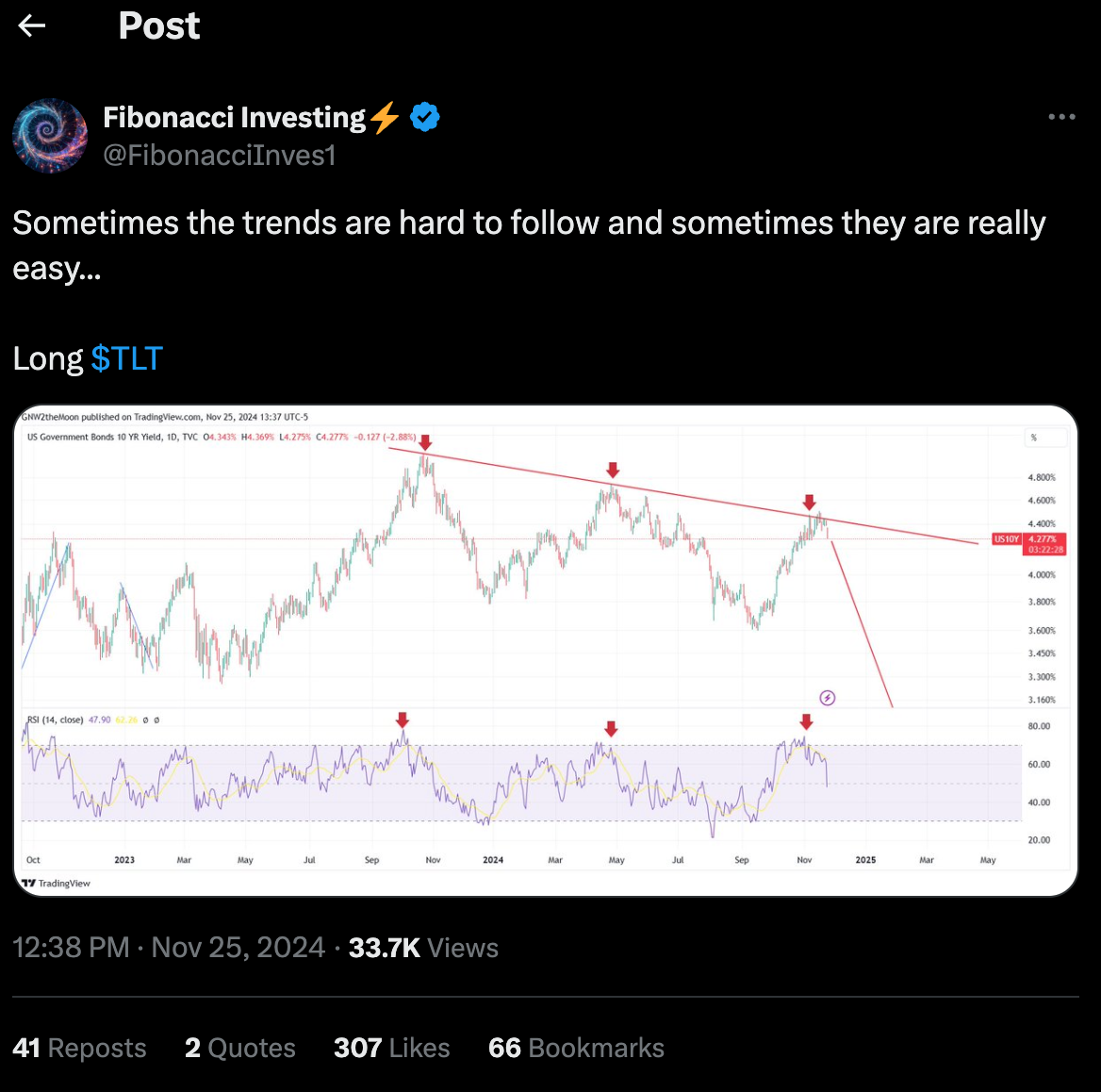Screen dimensions: 1101x1092
Task: Click the 66 Bookmarks count
Action: click(576, 1048)
